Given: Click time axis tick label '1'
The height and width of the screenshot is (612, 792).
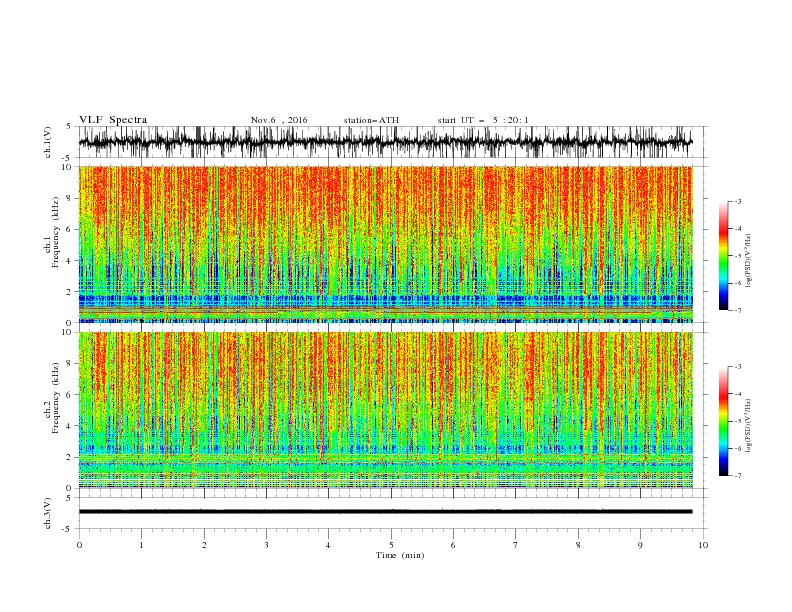Looking at the screenshot, I should pyautogui.click(x=141, y=545).
